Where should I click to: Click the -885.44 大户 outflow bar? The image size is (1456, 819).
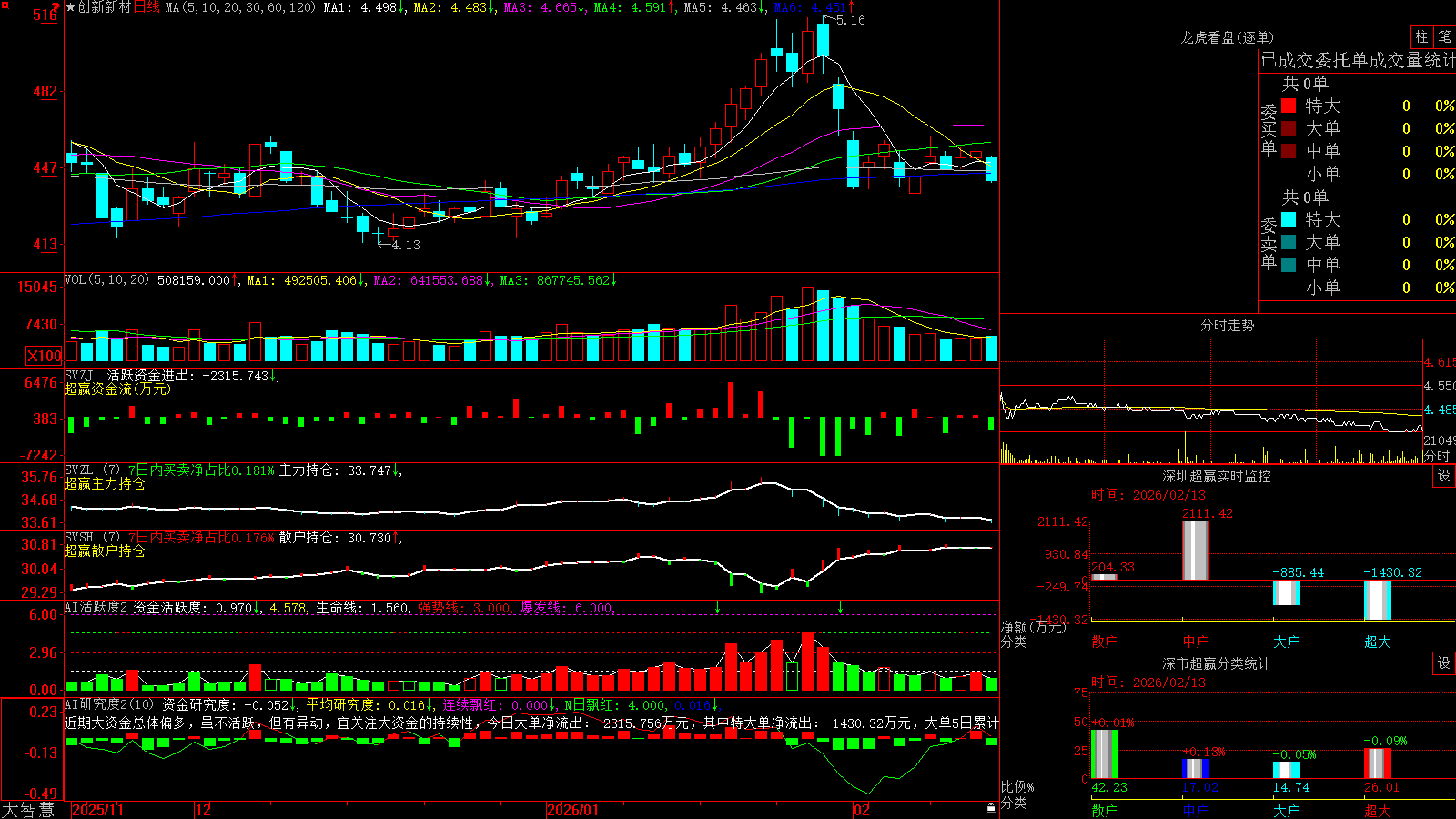point(1287,592)
